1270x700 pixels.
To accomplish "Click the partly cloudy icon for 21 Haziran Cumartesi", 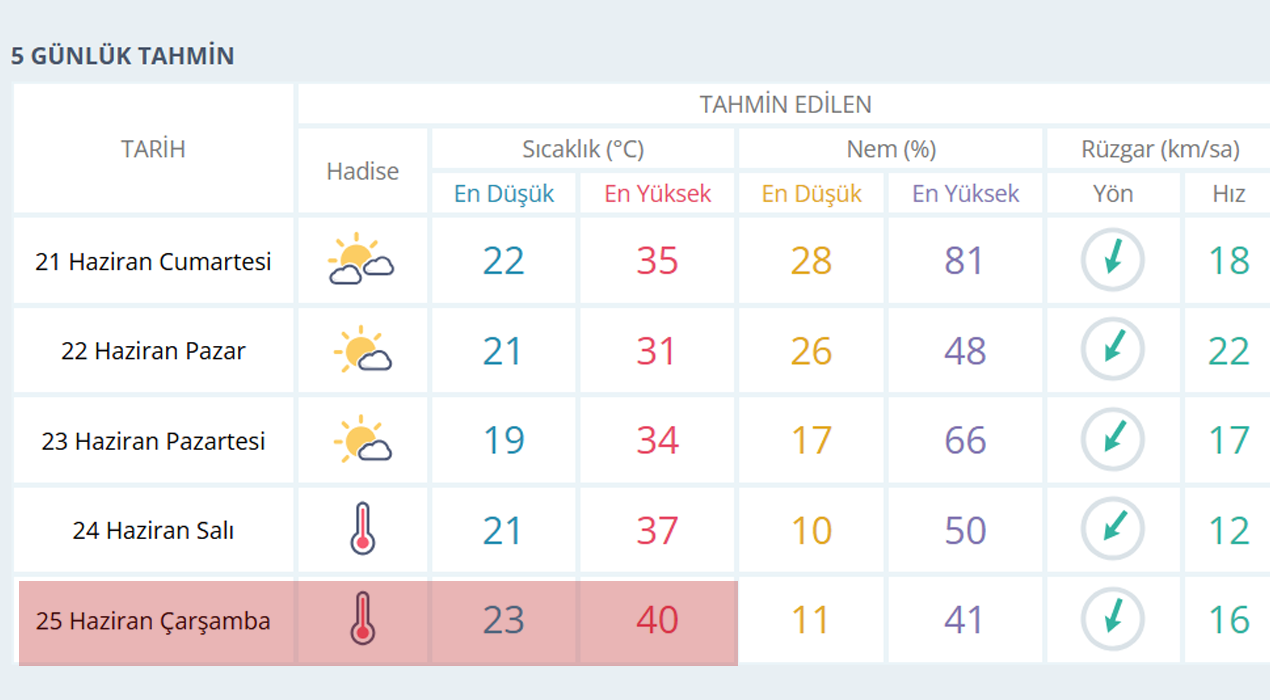I will pyautogui.click(x=361, y=260).
